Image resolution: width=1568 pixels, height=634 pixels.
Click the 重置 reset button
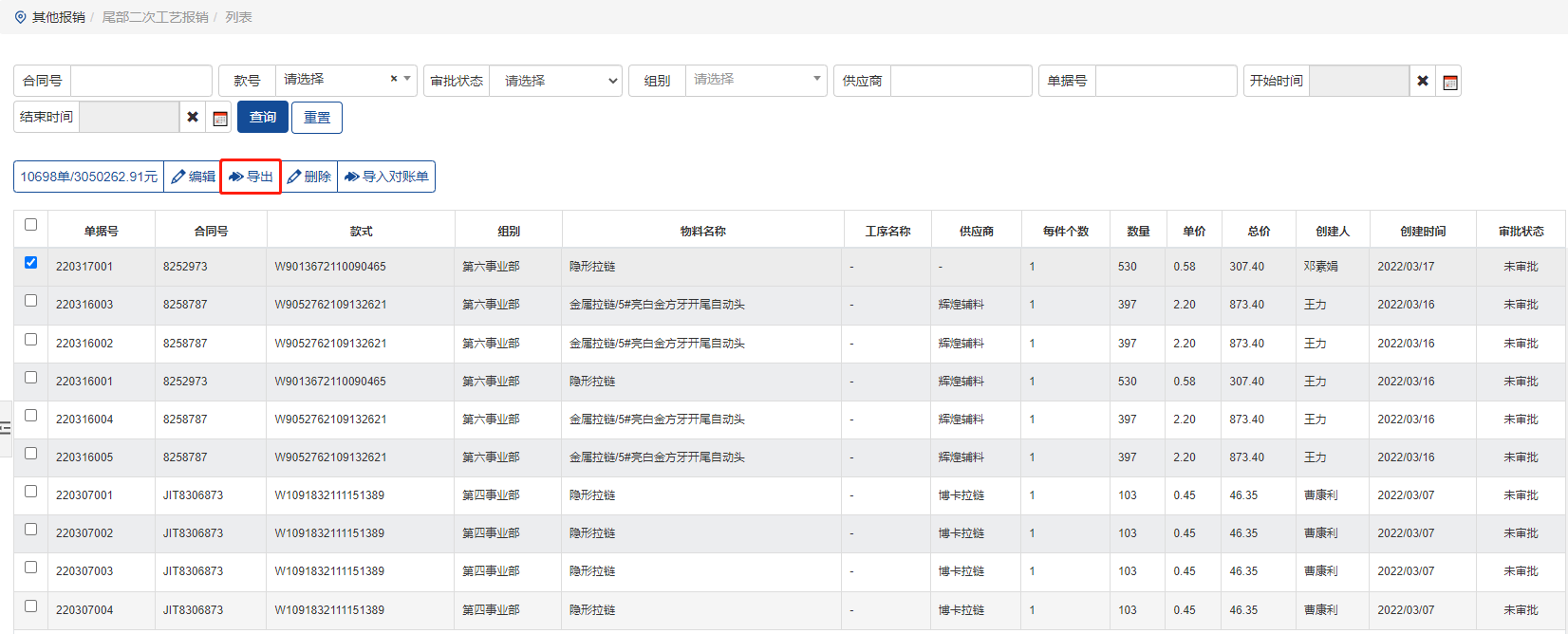(x=317, y=118)
